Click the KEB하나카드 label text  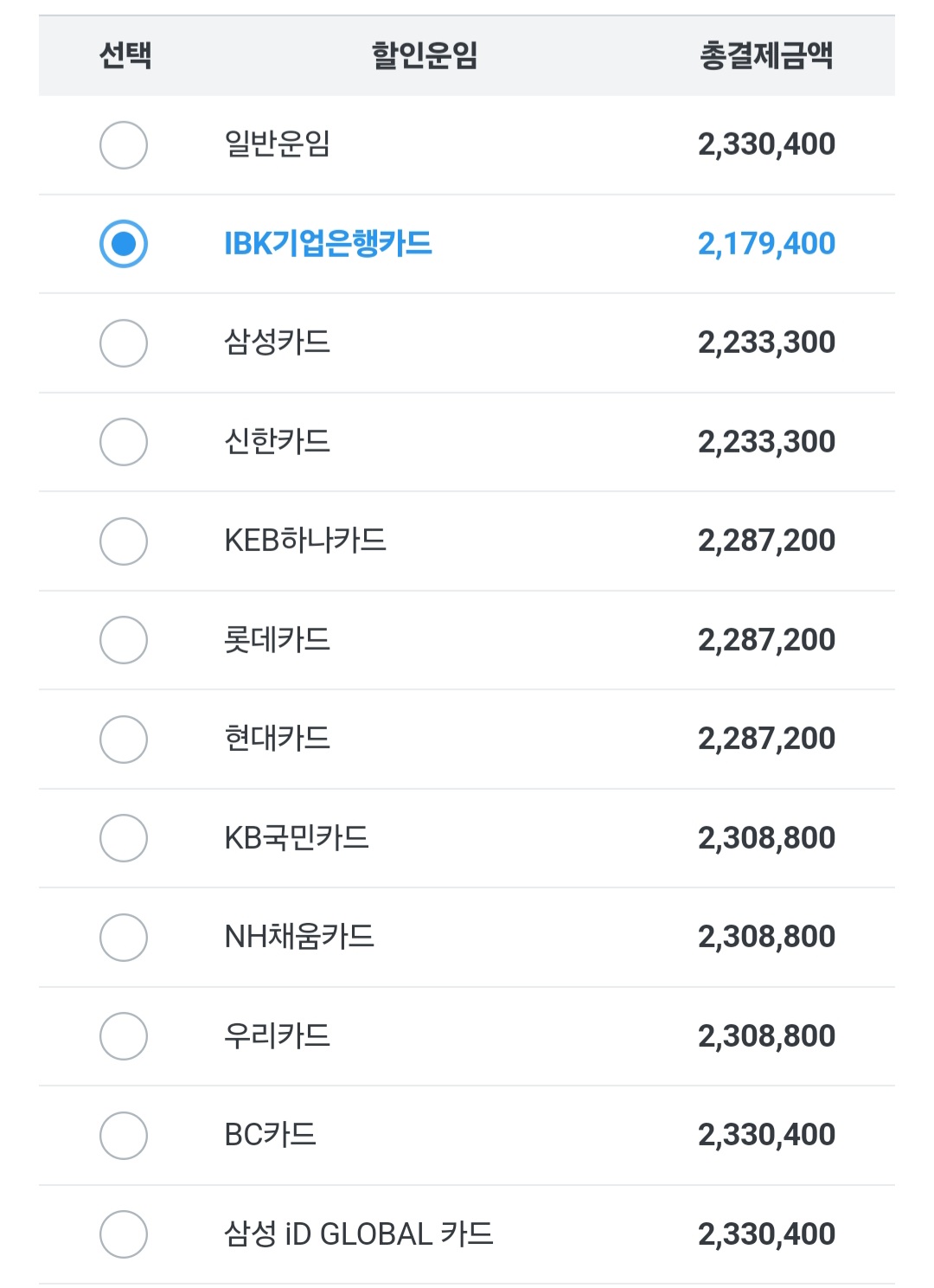[x=305, y=540]
